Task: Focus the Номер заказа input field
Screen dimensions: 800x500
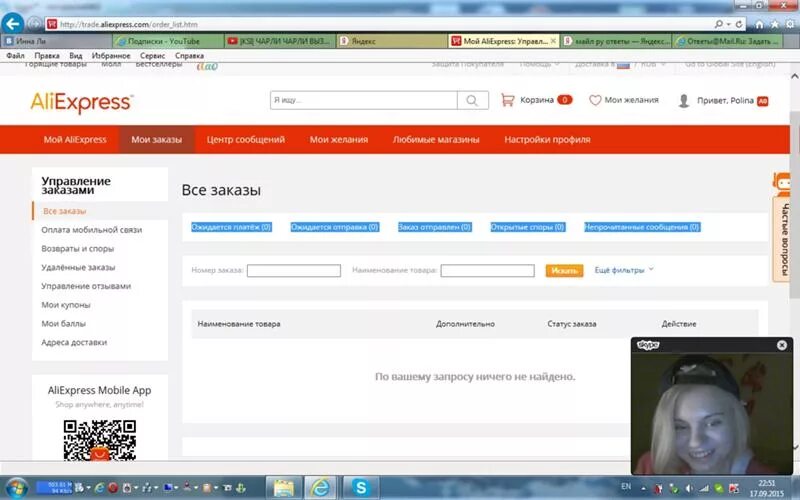Action: (294, 270)
